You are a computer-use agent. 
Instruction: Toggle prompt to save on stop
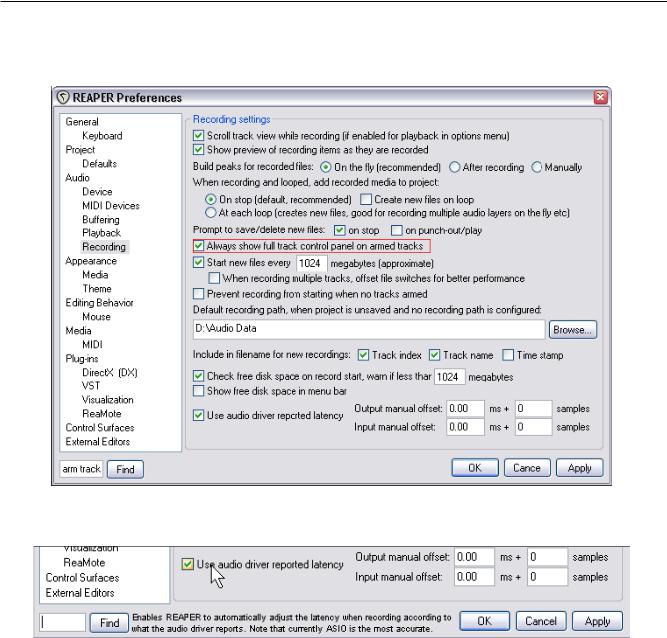339,230
